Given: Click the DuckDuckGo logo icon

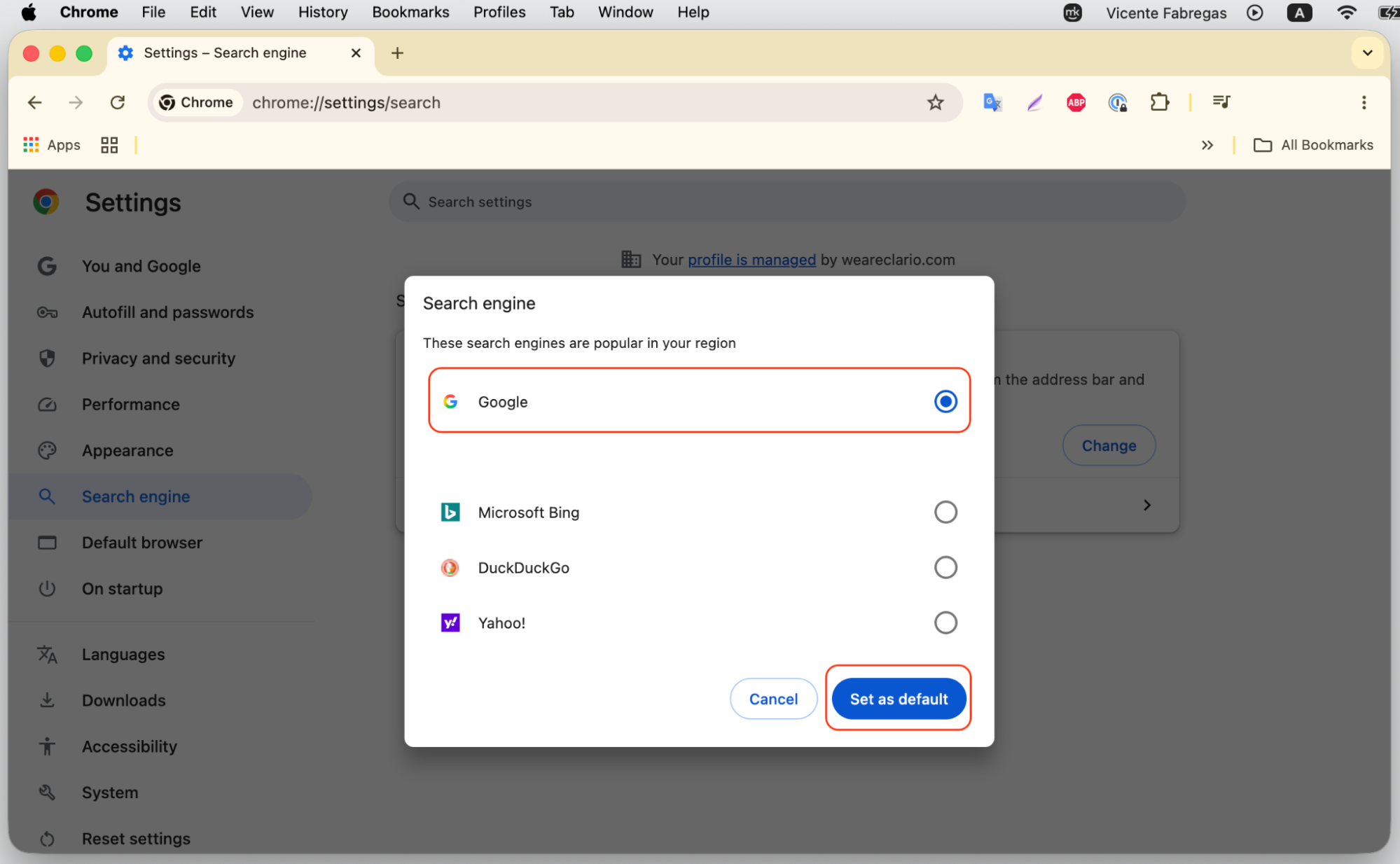Looking at the screenshot, I should click(x=450, y=567).
